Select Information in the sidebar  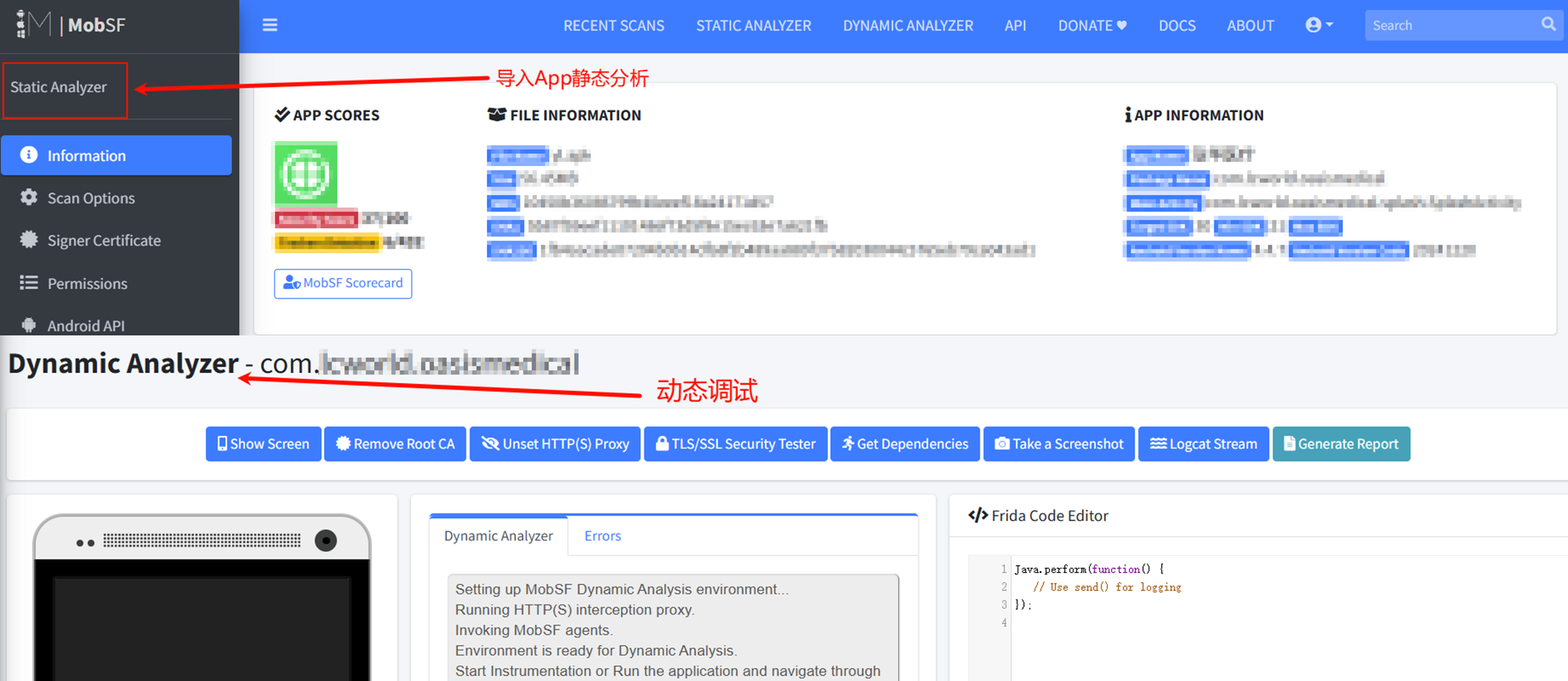pos(116,155)
